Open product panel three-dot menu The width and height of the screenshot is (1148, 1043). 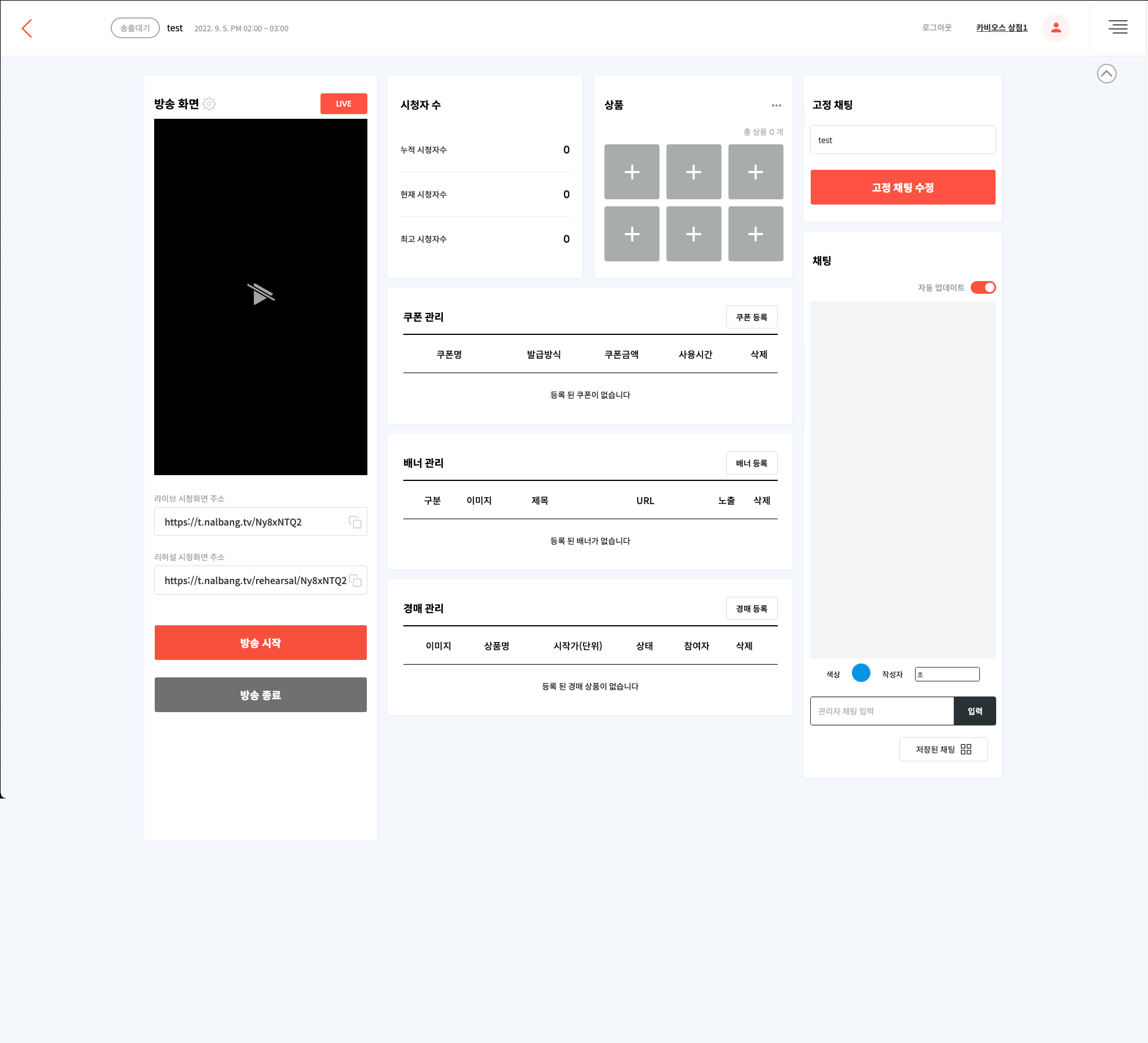776,105
